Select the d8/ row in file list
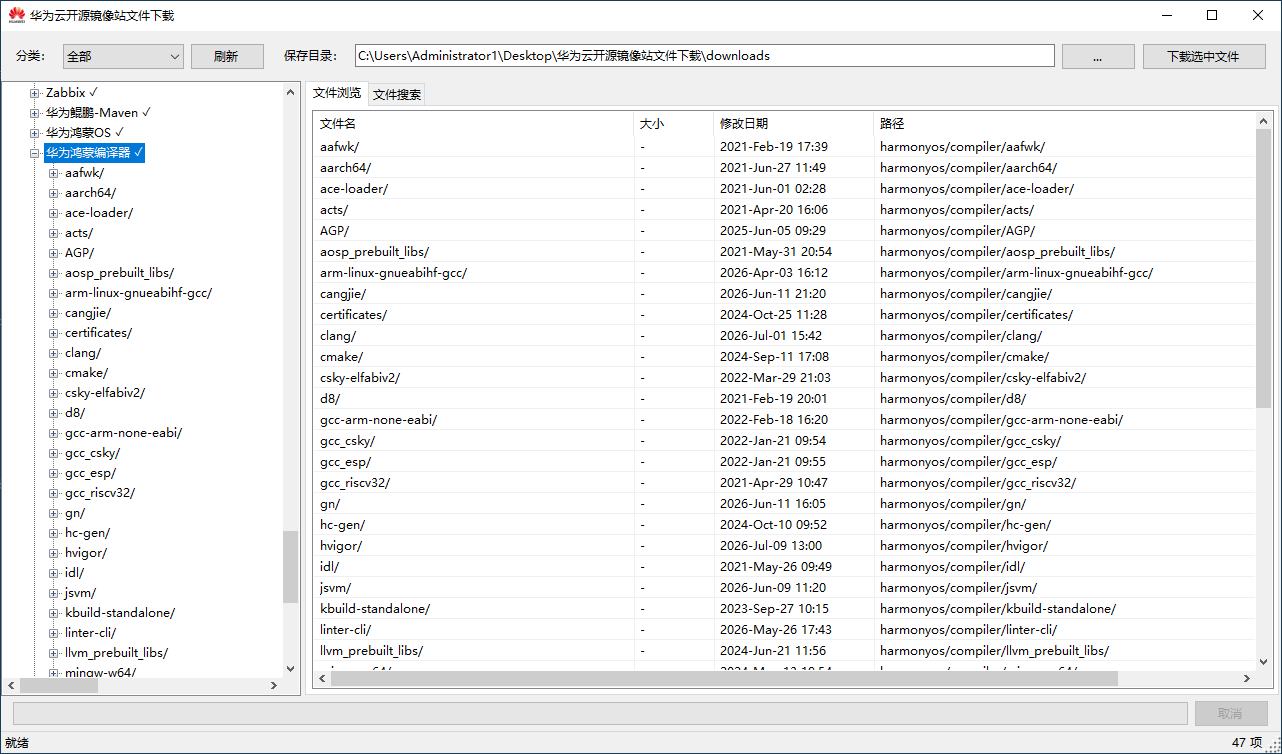Screen dimensions: 1282x754 click(784, 398)
